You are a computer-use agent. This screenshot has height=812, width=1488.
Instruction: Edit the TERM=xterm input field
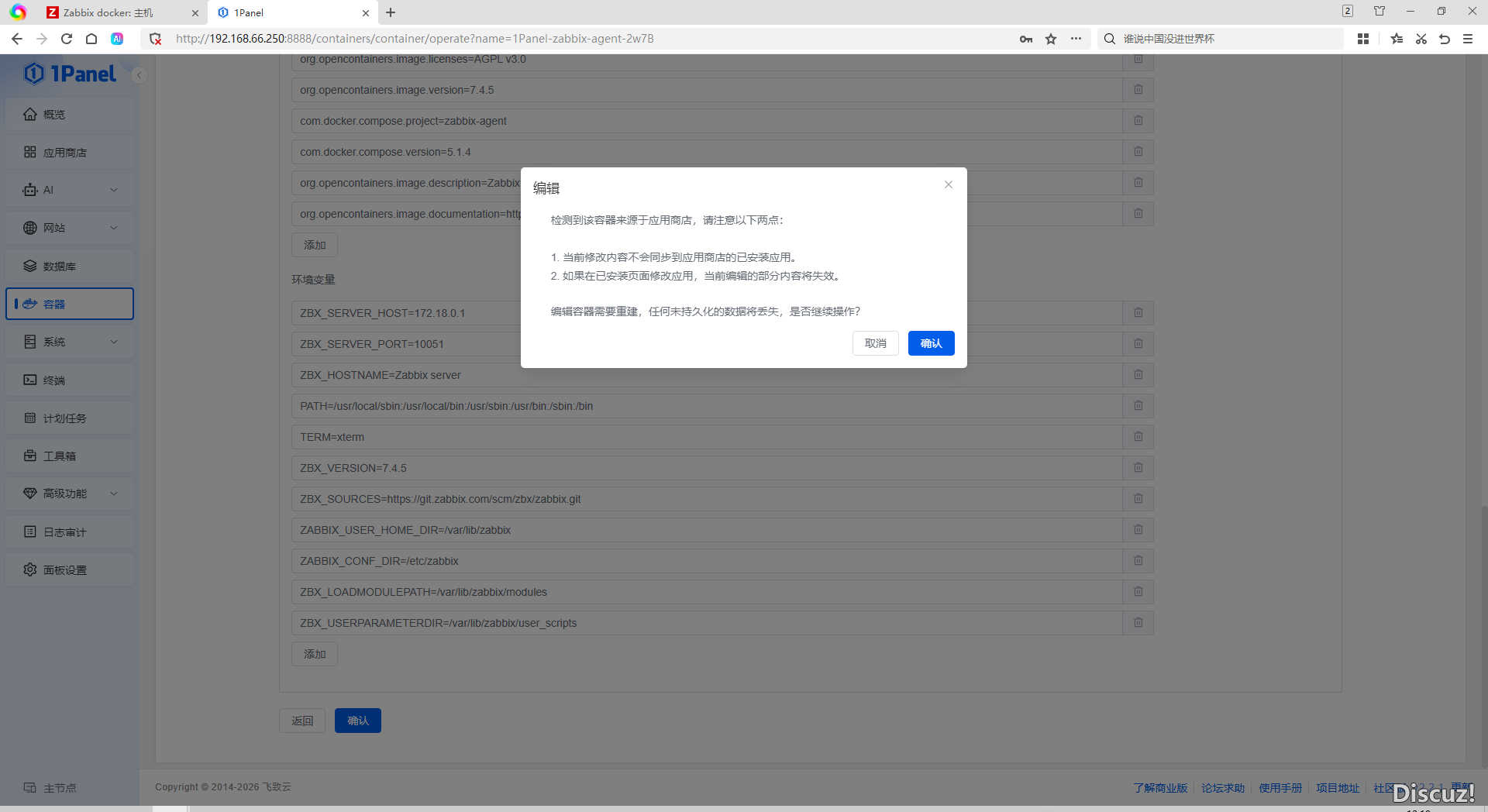[707, 437]
